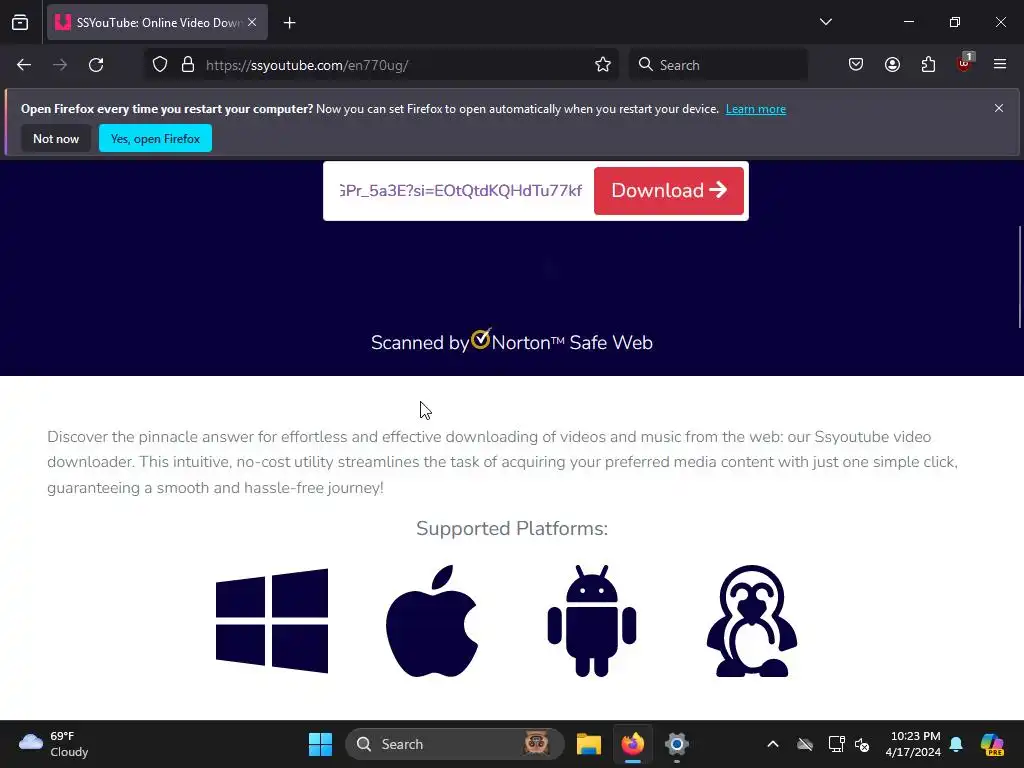This screenshot has height=768, width=1024.
Task: Click the Supported Platforms heading
Action: [512, 528]
